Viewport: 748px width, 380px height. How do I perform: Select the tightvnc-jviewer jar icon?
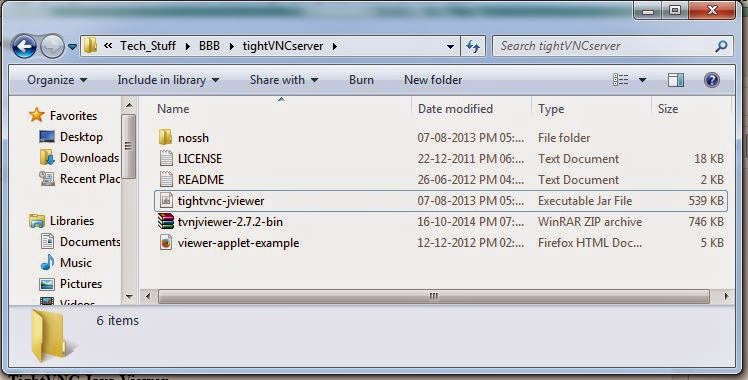[x=166, y=200]
